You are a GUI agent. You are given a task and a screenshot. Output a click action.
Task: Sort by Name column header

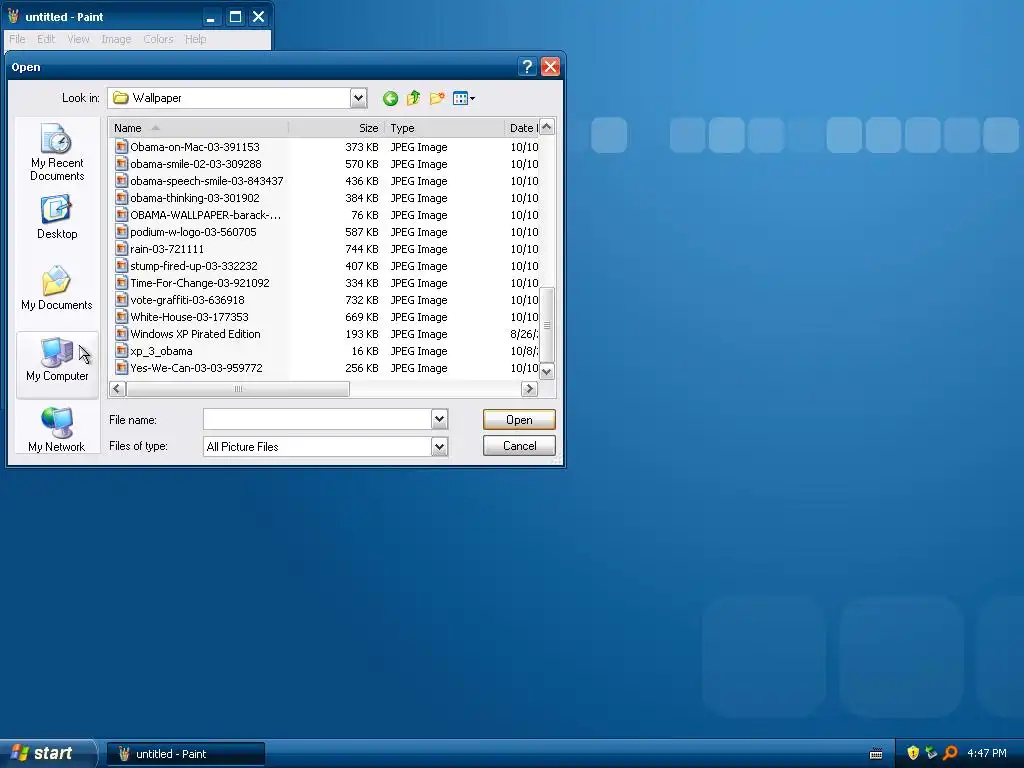[x=199, y=128]
